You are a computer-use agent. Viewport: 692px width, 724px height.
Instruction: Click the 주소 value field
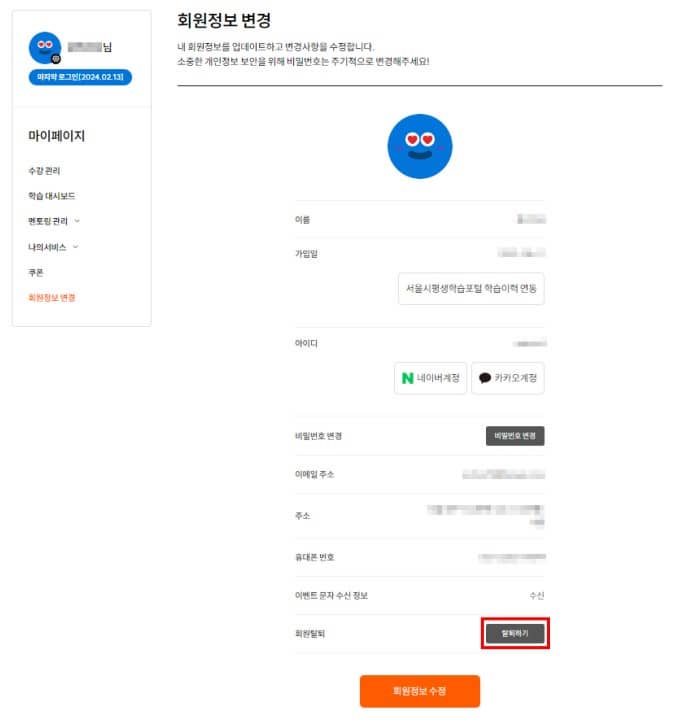click(486, 515)
